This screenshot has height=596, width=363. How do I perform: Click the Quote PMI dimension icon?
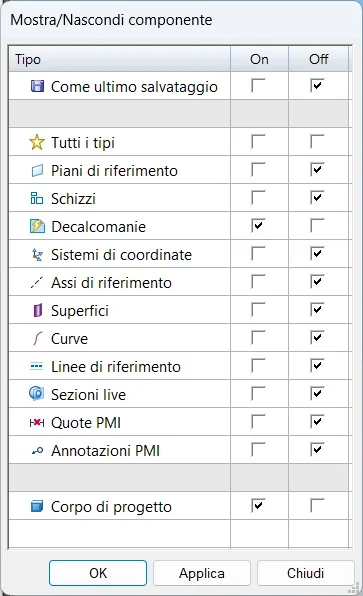point(37,423)
